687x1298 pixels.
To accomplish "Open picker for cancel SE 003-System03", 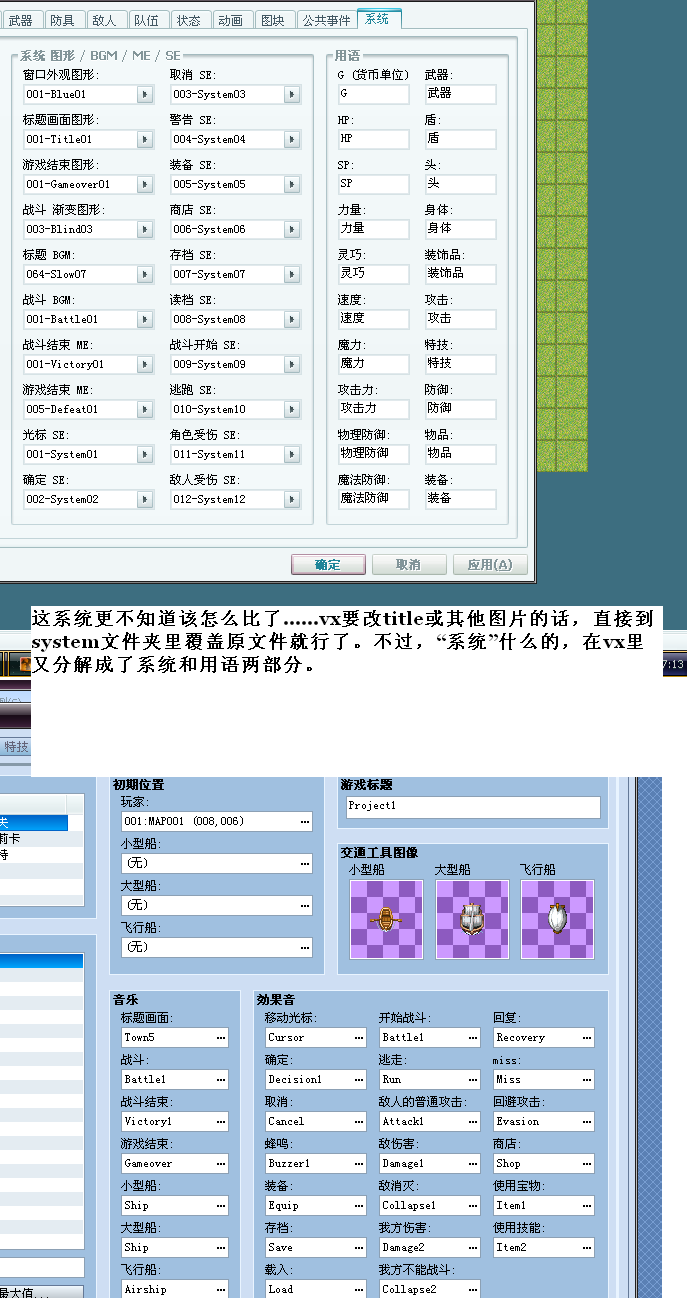I will pos(292,94).
